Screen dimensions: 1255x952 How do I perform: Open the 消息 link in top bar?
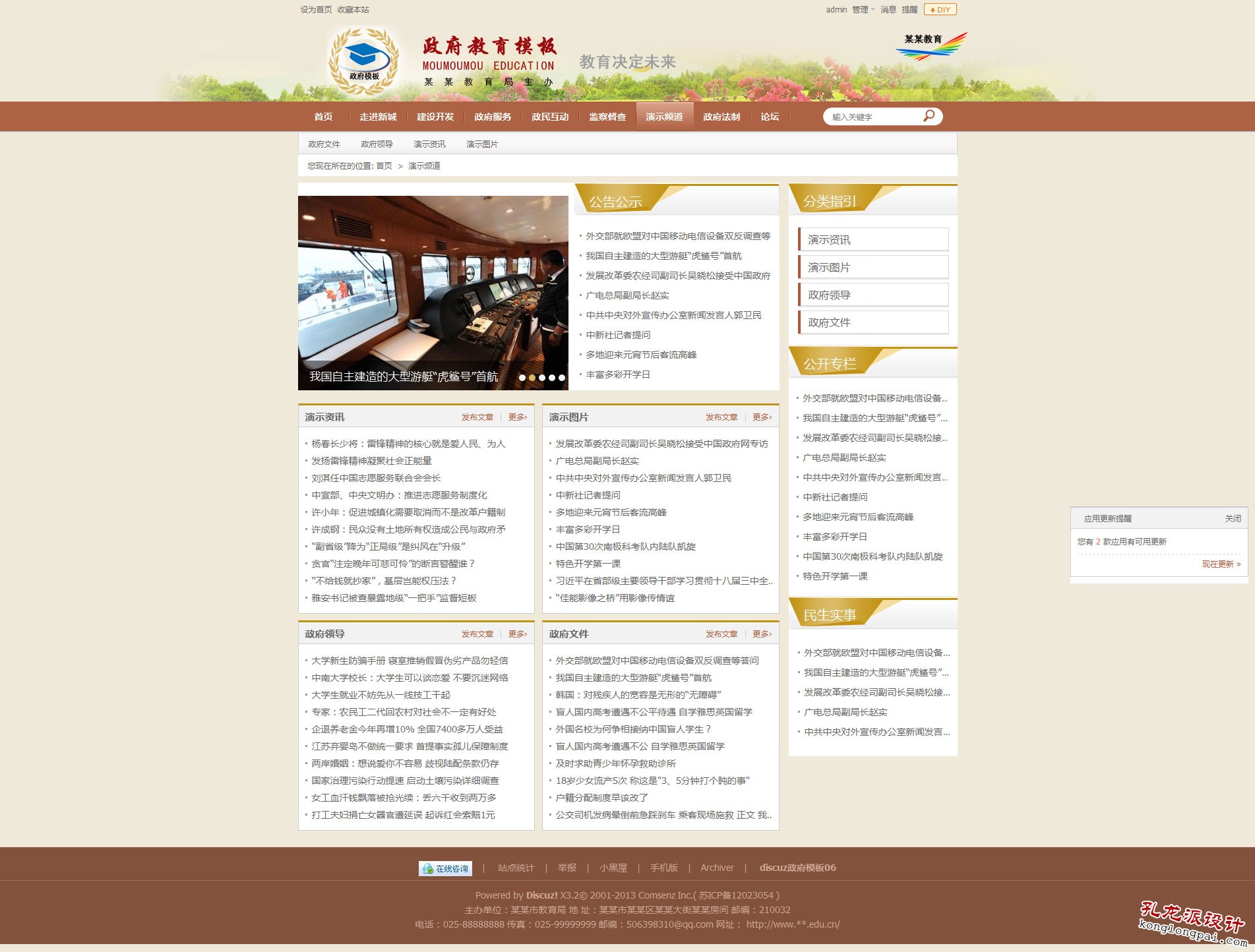(888, 9)
